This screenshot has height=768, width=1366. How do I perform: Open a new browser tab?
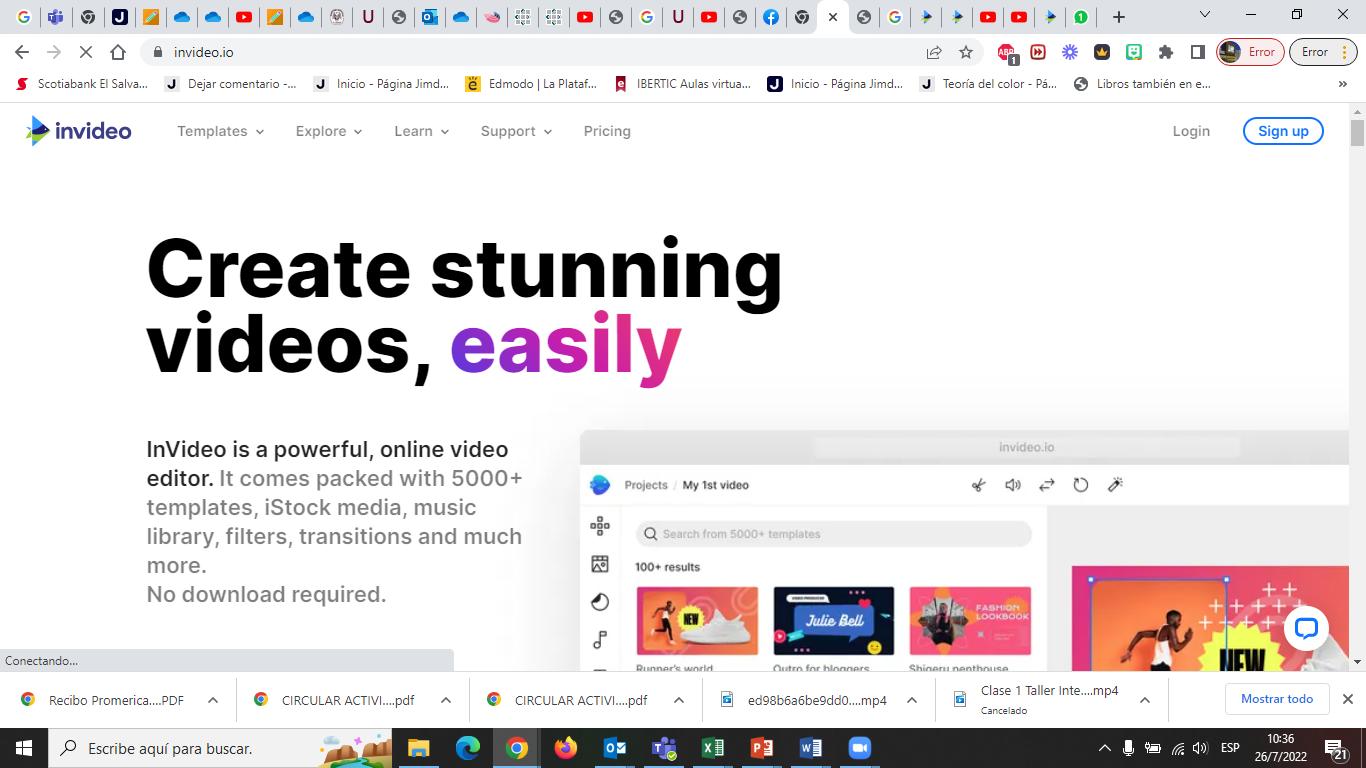coord(1119,16)
